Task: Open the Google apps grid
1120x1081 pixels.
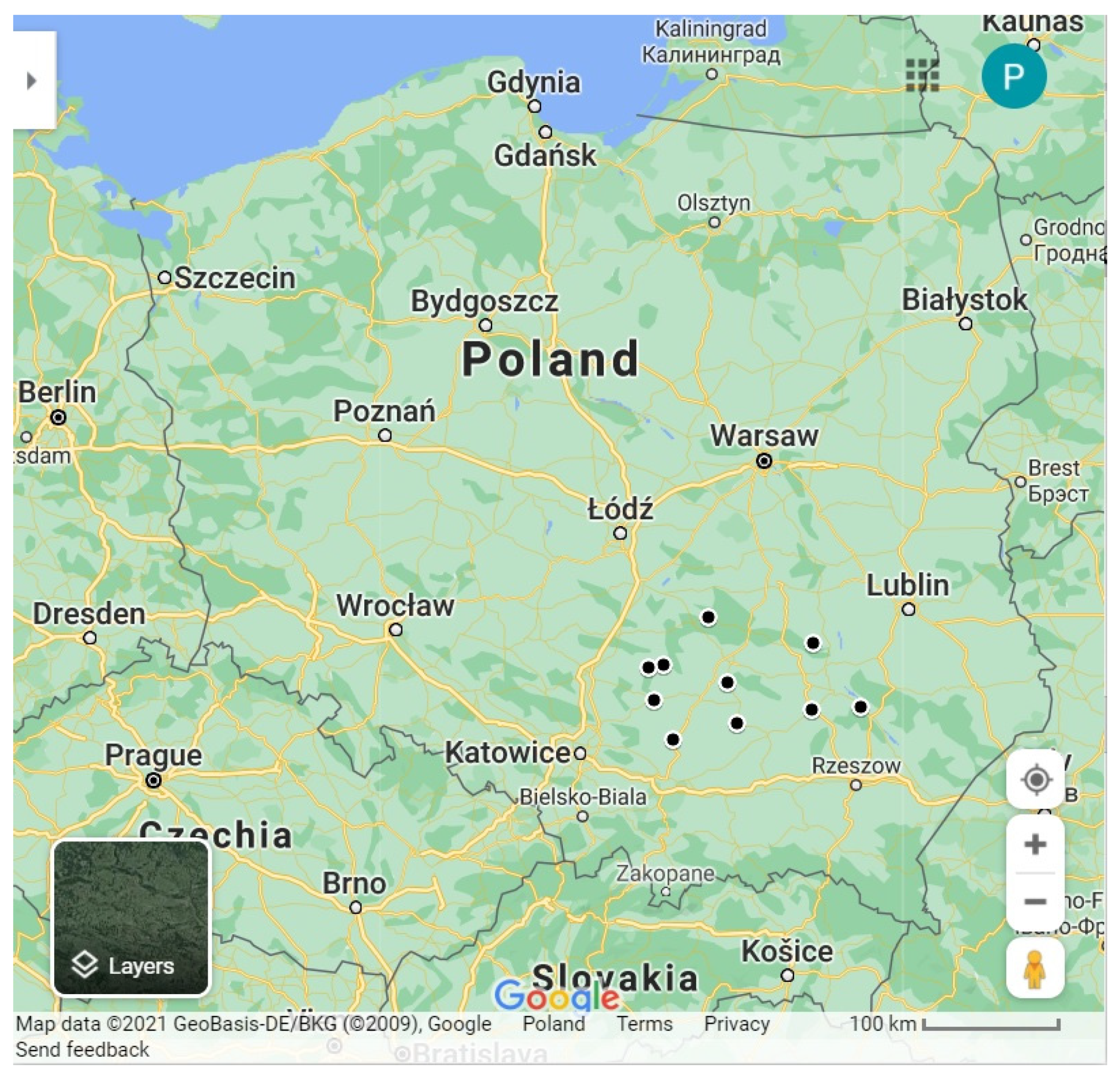Action: (922, 75)
